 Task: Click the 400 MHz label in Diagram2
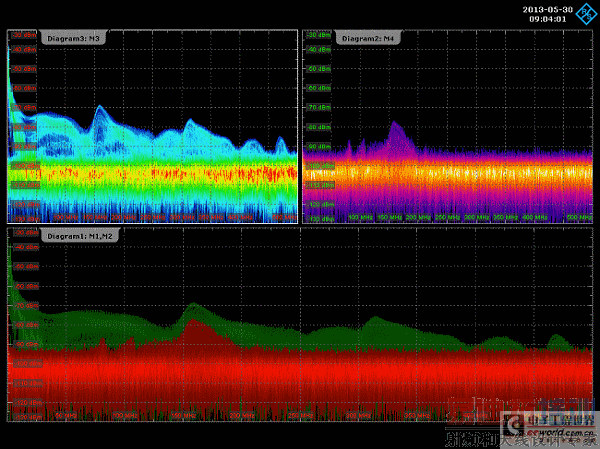535,216
